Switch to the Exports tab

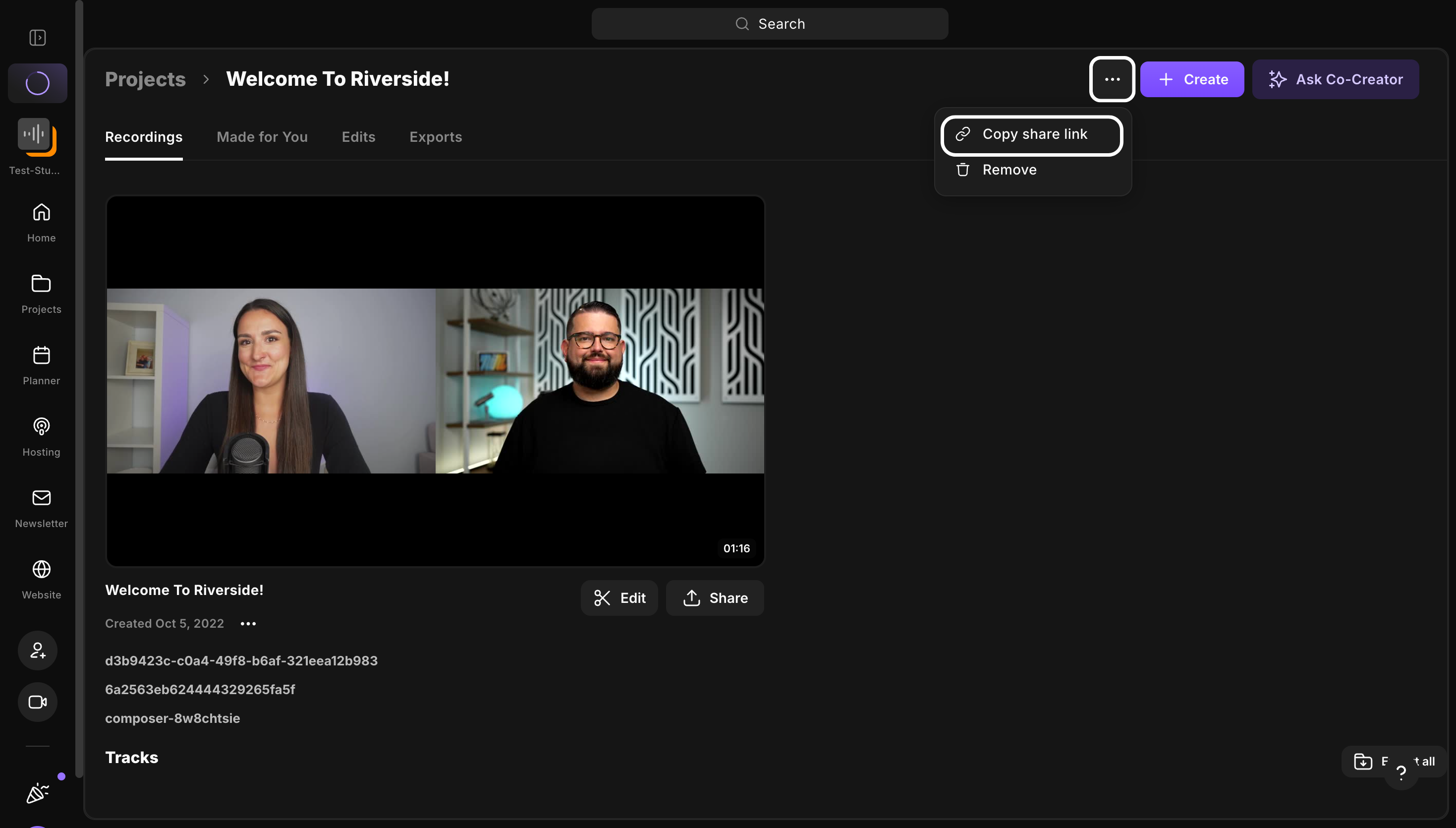pyautogui.click(x=435, y=137)
